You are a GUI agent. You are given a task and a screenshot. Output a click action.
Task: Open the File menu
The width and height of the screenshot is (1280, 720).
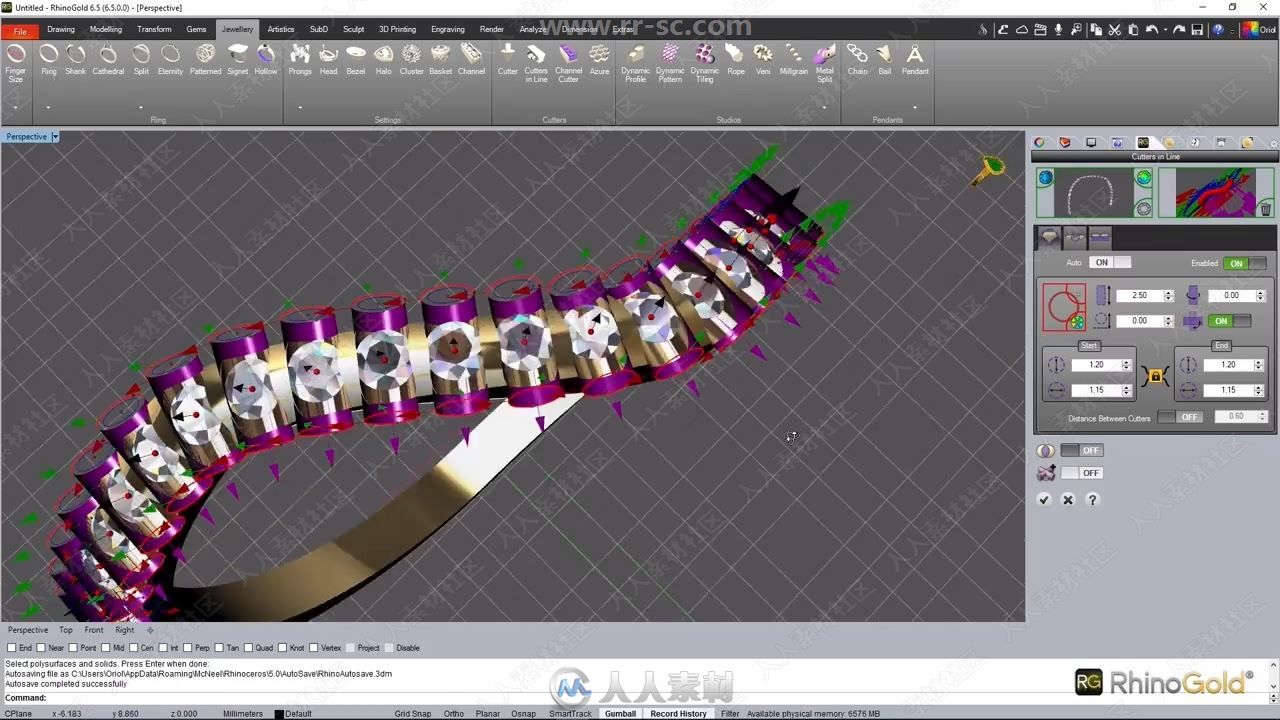19,30
